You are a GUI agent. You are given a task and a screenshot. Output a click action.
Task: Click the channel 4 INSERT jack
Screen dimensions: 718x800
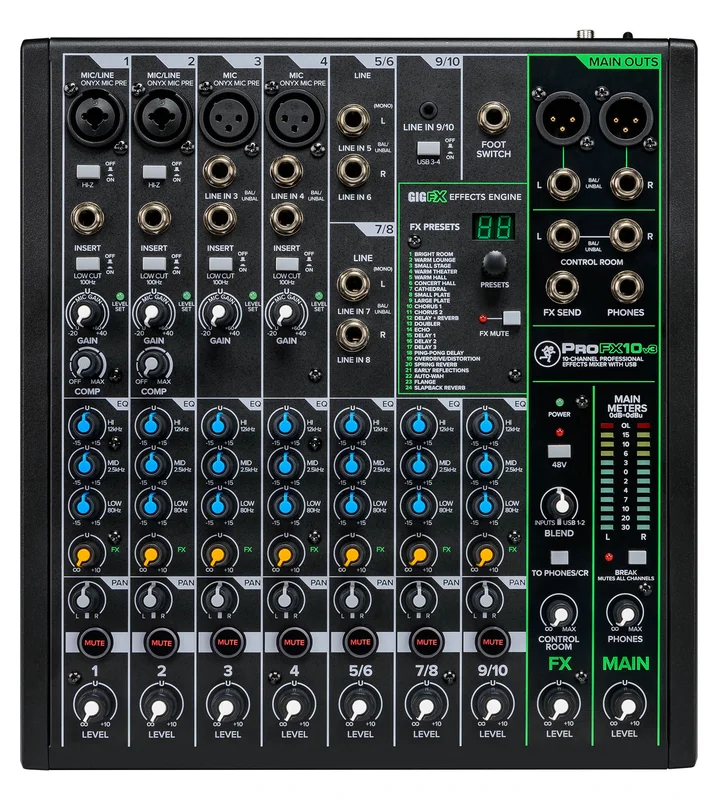tap(286, 218)
